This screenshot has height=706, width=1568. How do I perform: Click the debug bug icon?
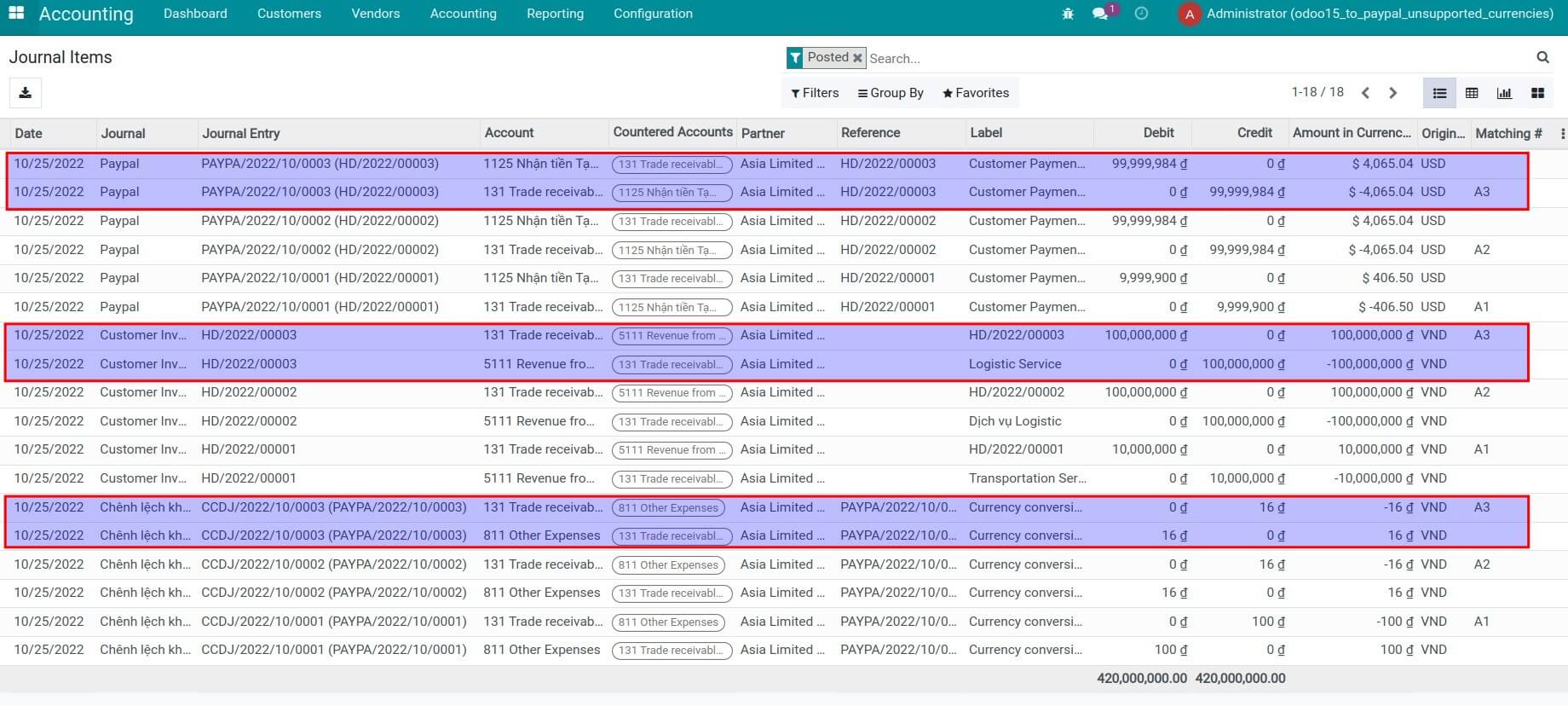click(1068, 14)
